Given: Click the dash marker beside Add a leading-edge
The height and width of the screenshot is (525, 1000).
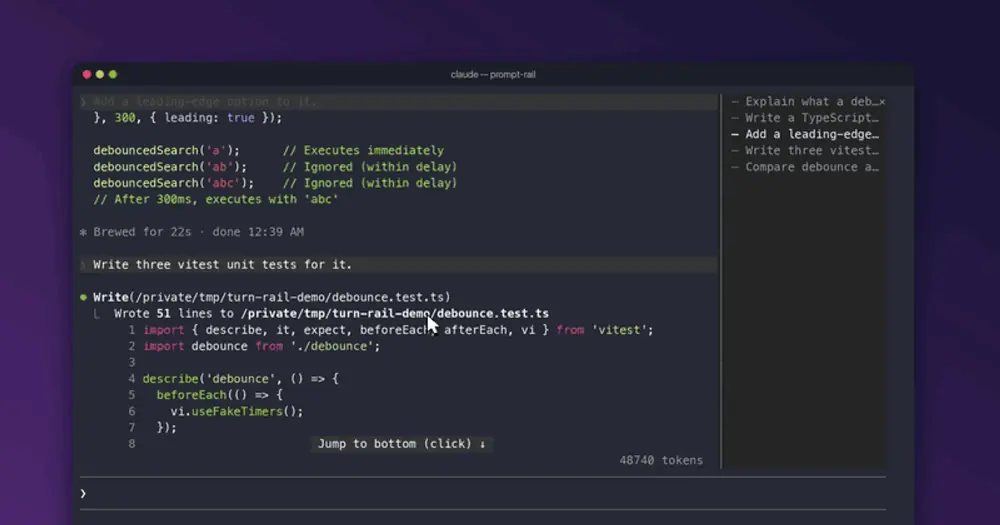Looking at the screenshot, I should click(x=735, y=135).
